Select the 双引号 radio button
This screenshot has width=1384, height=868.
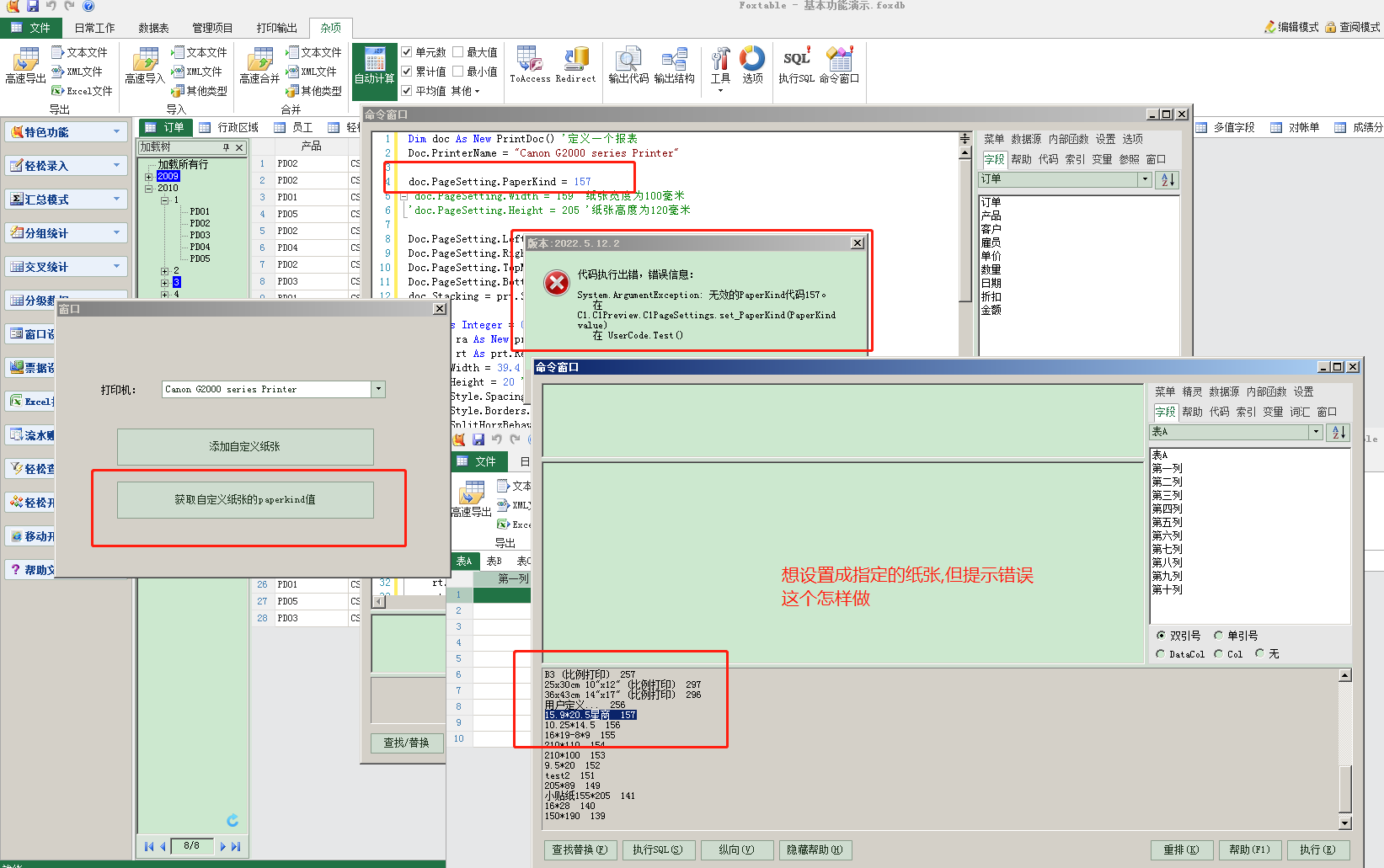tap(1162, 636)
